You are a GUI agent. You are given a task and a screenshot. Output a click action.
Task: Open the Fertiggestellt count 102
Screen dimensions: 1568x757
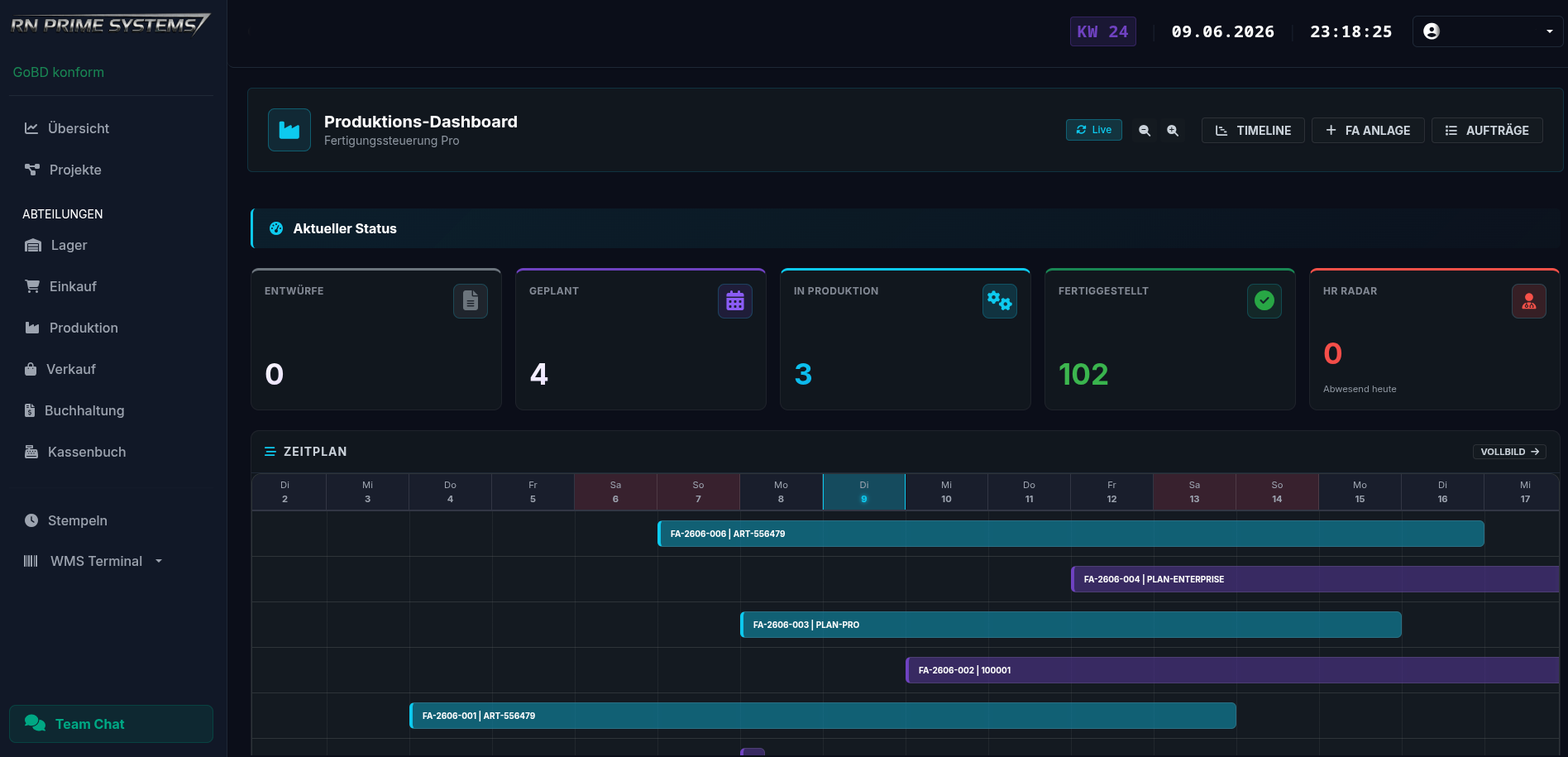pos(1083,375)
